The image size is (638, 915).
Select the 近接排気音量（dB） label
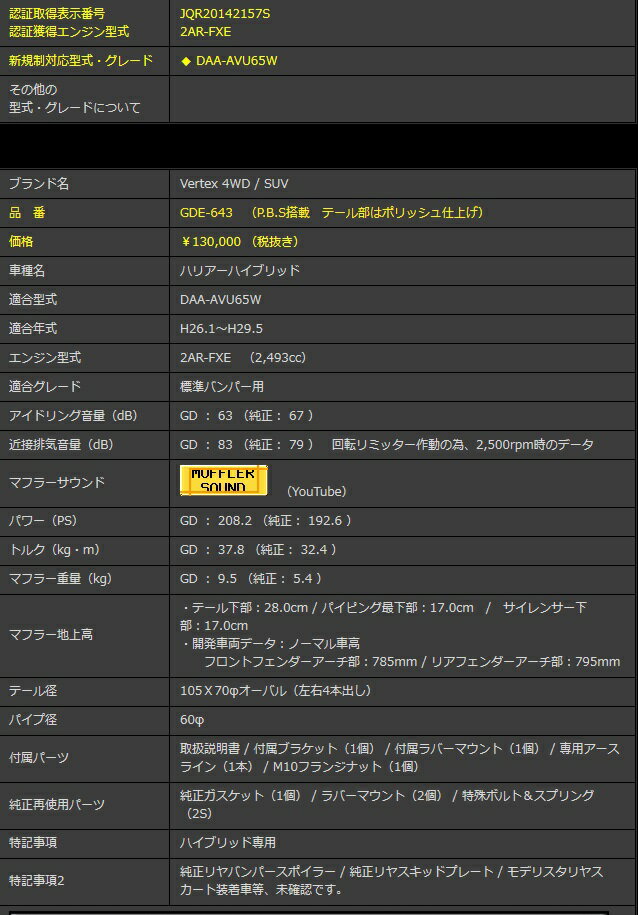point(61,445)
